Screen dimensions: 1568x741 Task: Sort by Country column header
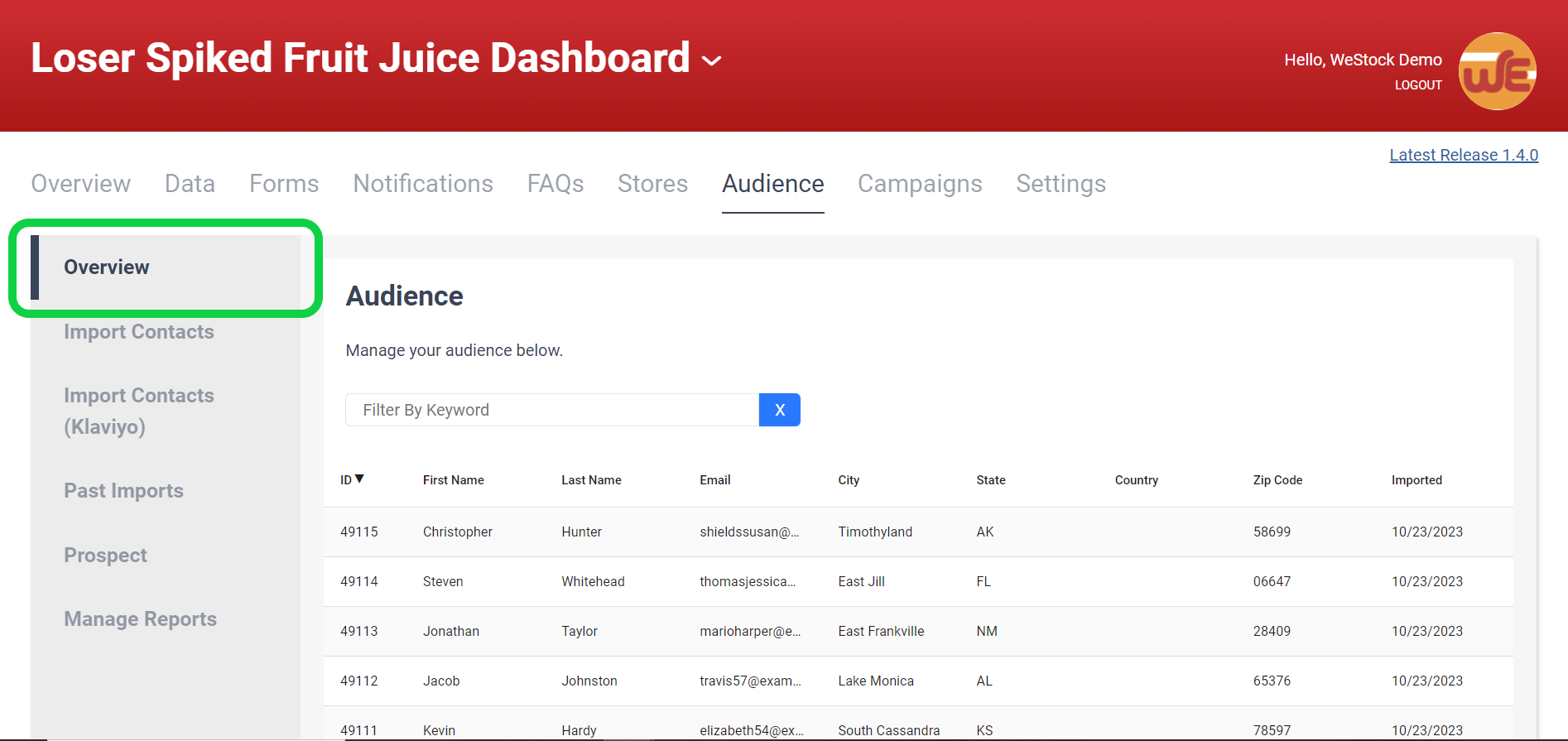1137,480
